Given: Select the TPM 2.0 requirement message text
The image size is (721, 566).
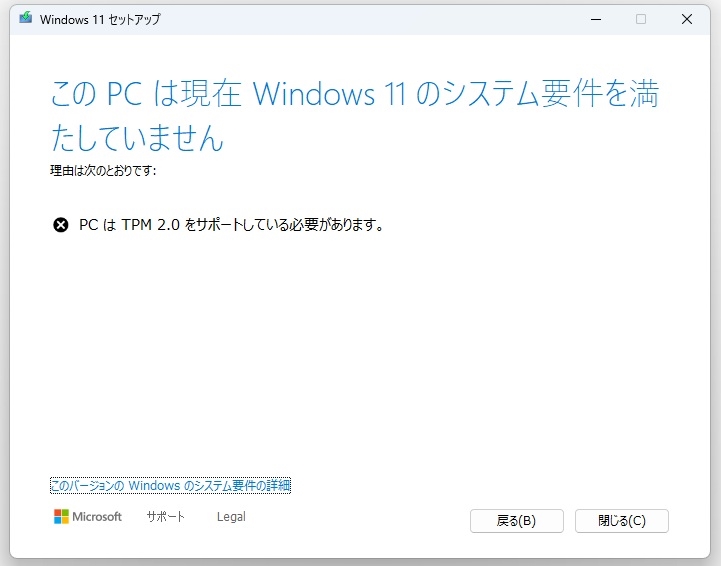Looking at the screenshot, I should tap(231, 225).
